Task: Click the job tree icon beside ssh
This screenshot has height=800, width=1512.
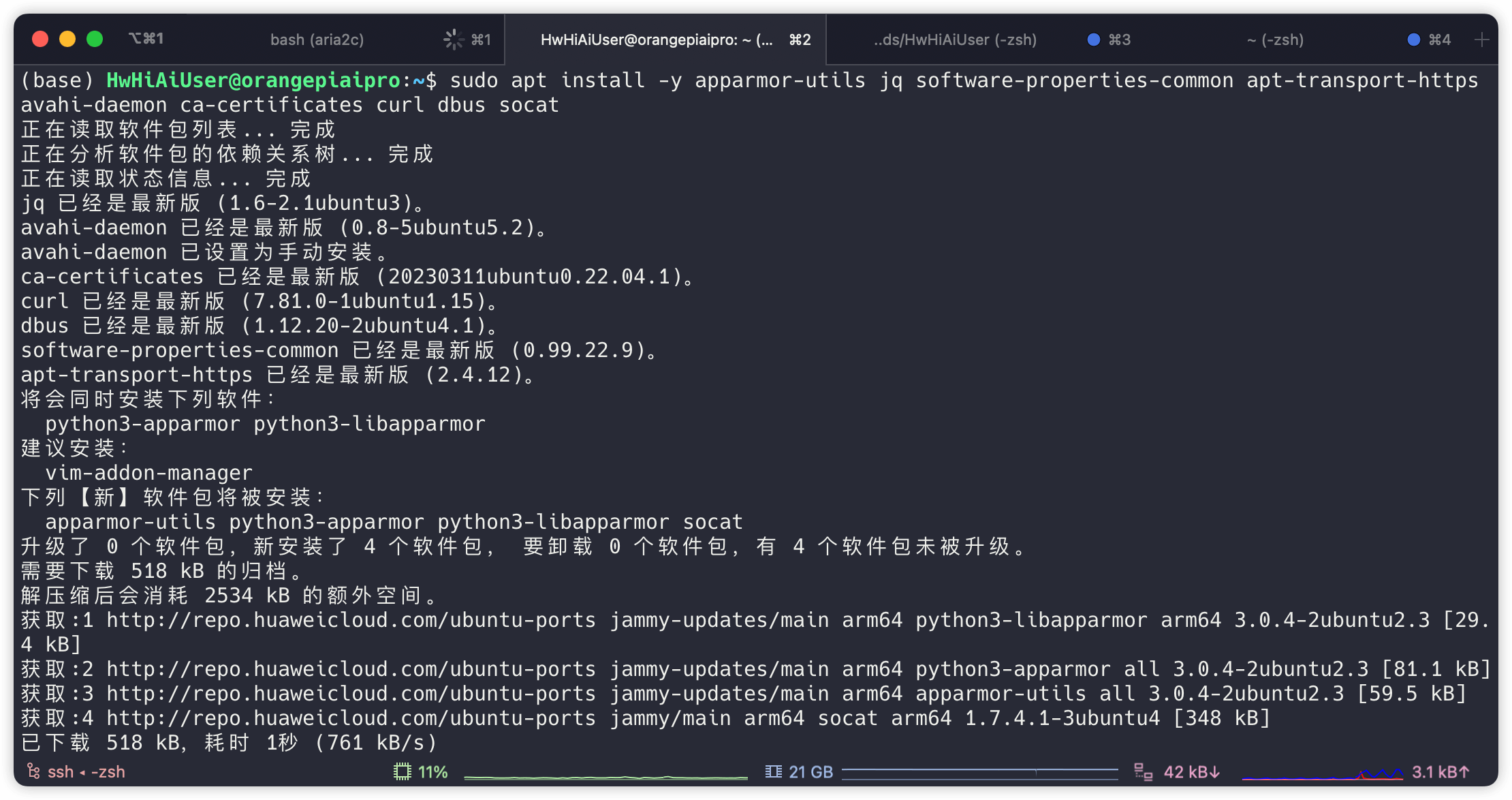Action: tap(33, 771)
